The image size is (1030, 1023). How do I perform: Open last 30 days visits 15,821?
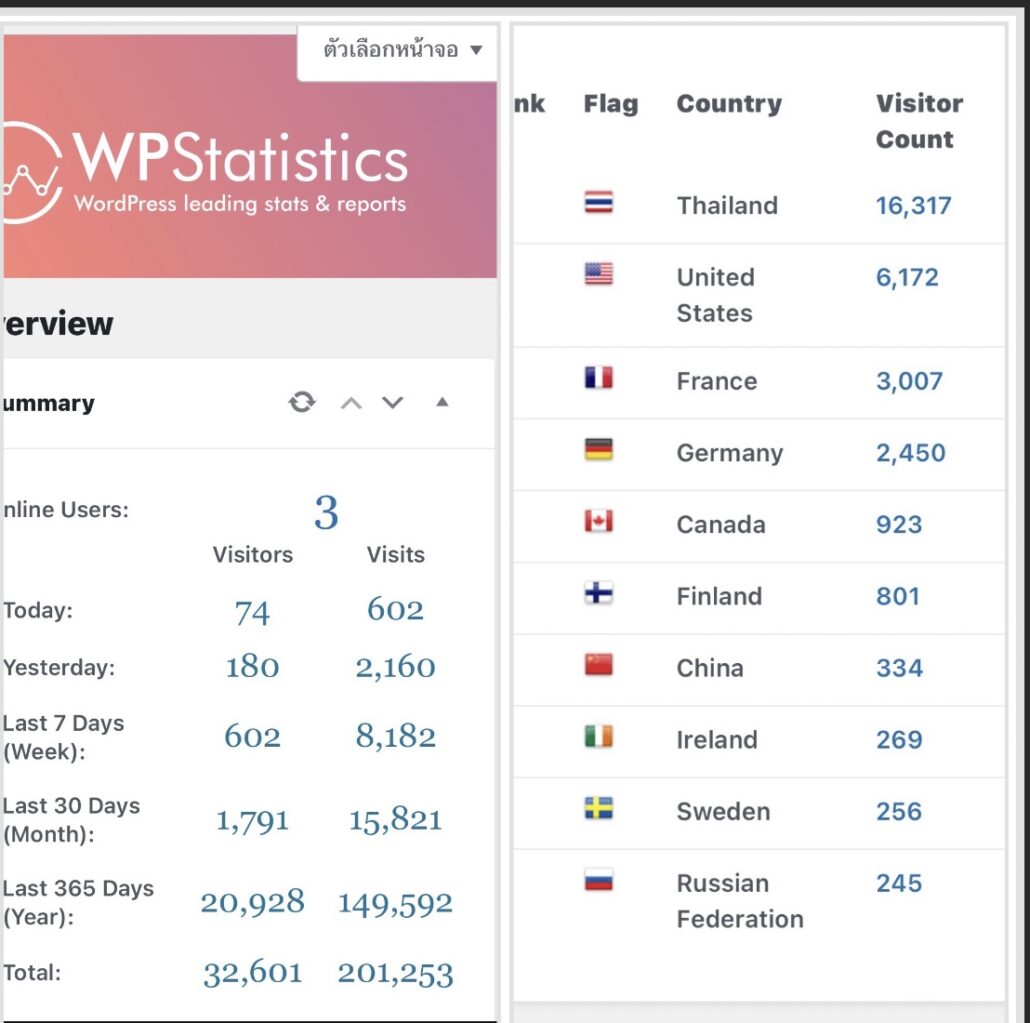(x=395, y=820)
